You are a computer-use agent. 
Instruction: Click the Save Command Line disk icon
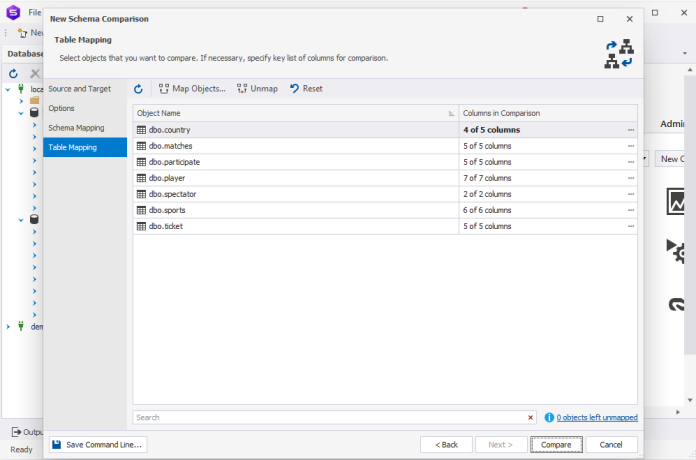pyautogui.click(x=57, y=444)
